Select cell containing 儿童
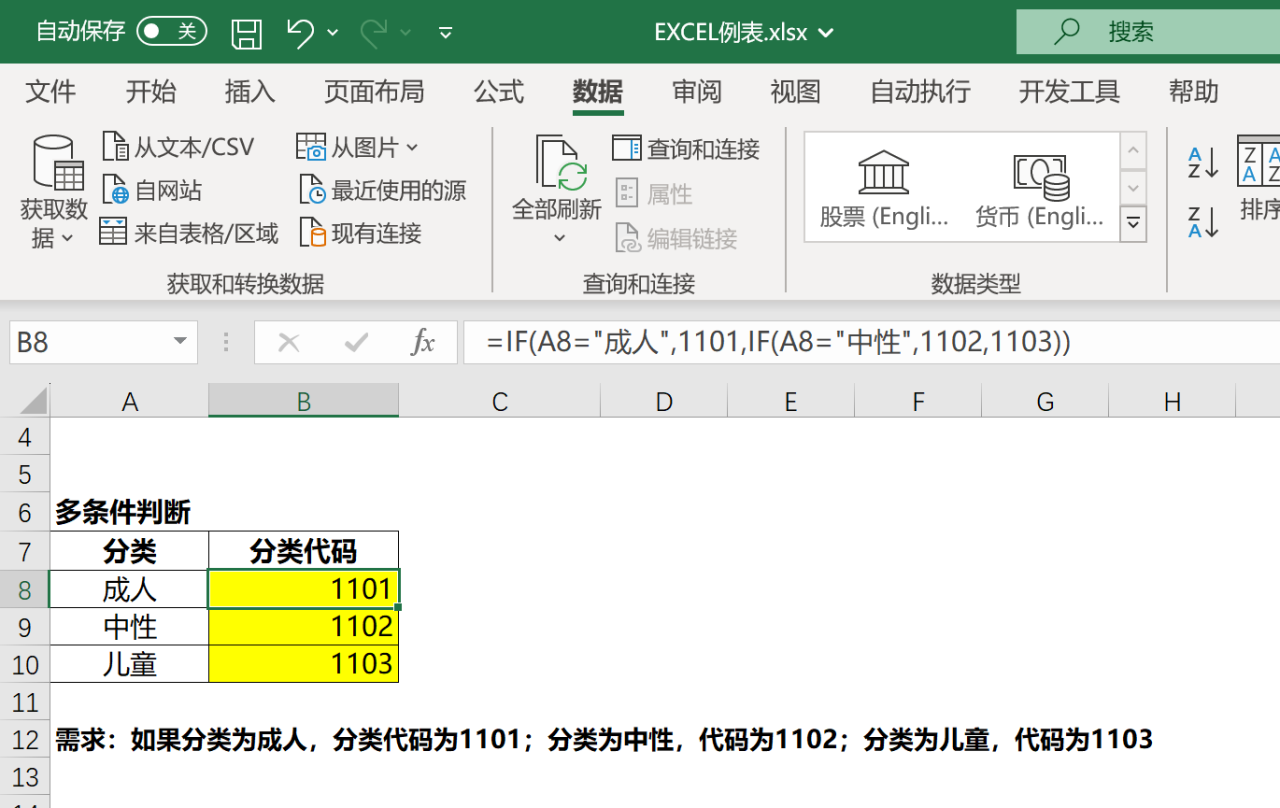 coord(129,665)
